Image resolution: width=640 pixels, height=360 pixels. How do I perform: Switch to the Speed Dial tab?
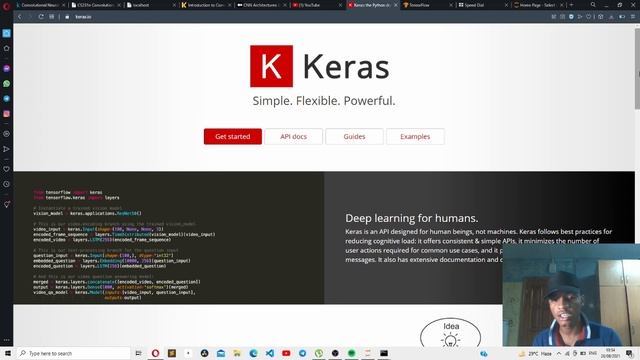[x=482, y=5]
